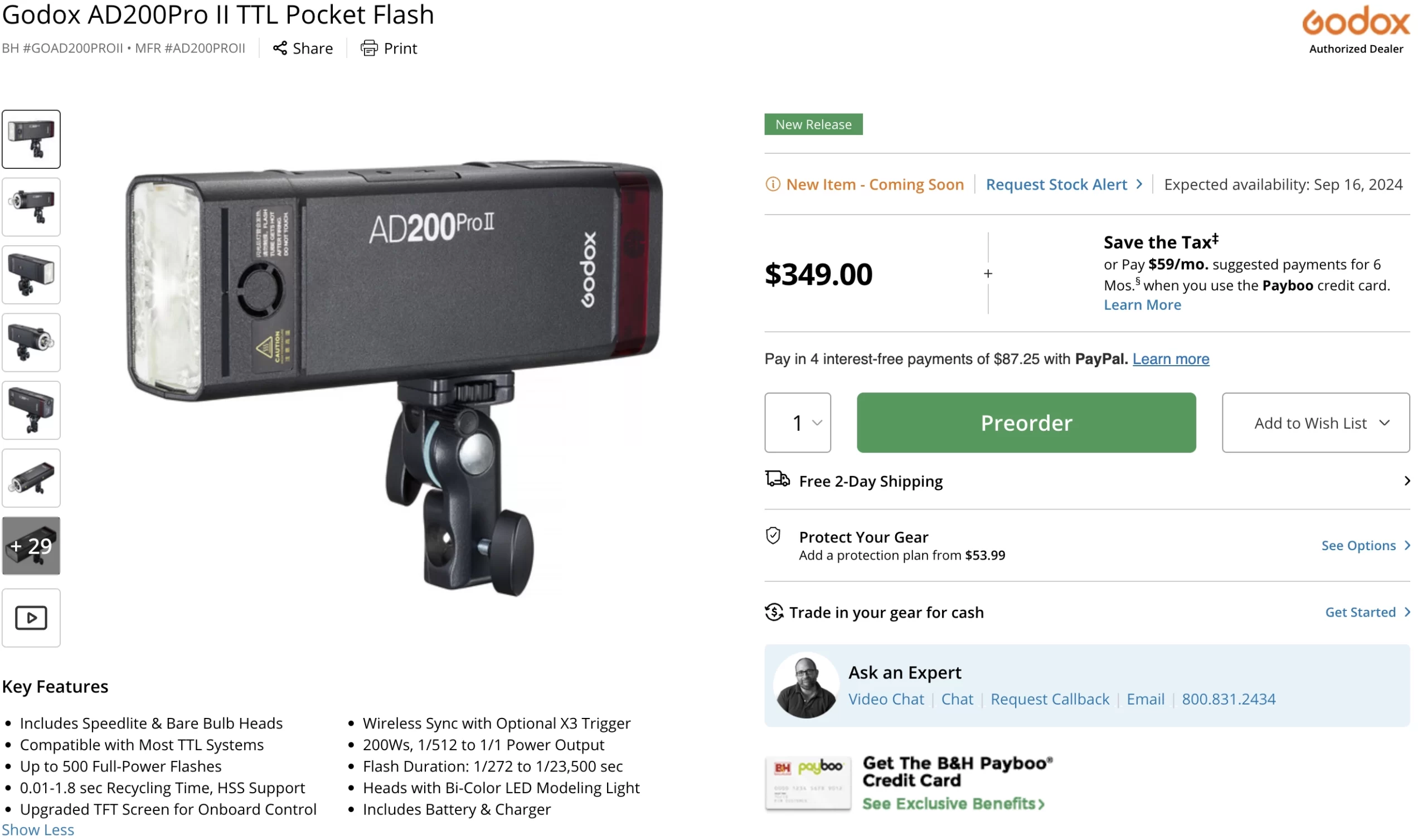Click the Share icon

click(x=280, y=48)
